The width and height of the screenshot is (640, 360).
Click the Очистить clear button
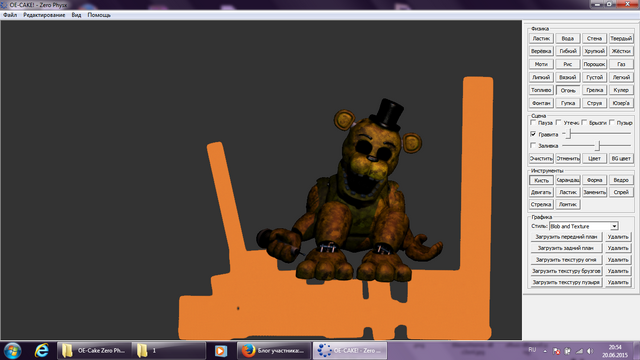click(x=541, y=158)
